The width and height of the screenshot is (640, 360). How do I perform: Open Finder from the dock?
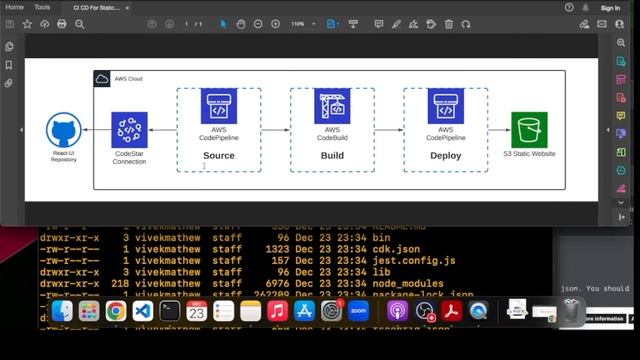[62, 311]
